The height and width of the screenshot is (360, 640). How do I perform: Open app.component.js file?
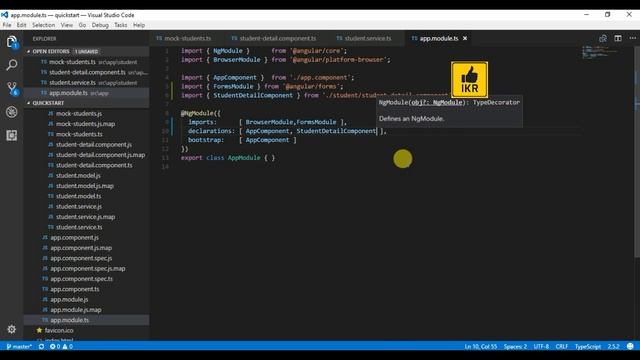pos(87,238)
